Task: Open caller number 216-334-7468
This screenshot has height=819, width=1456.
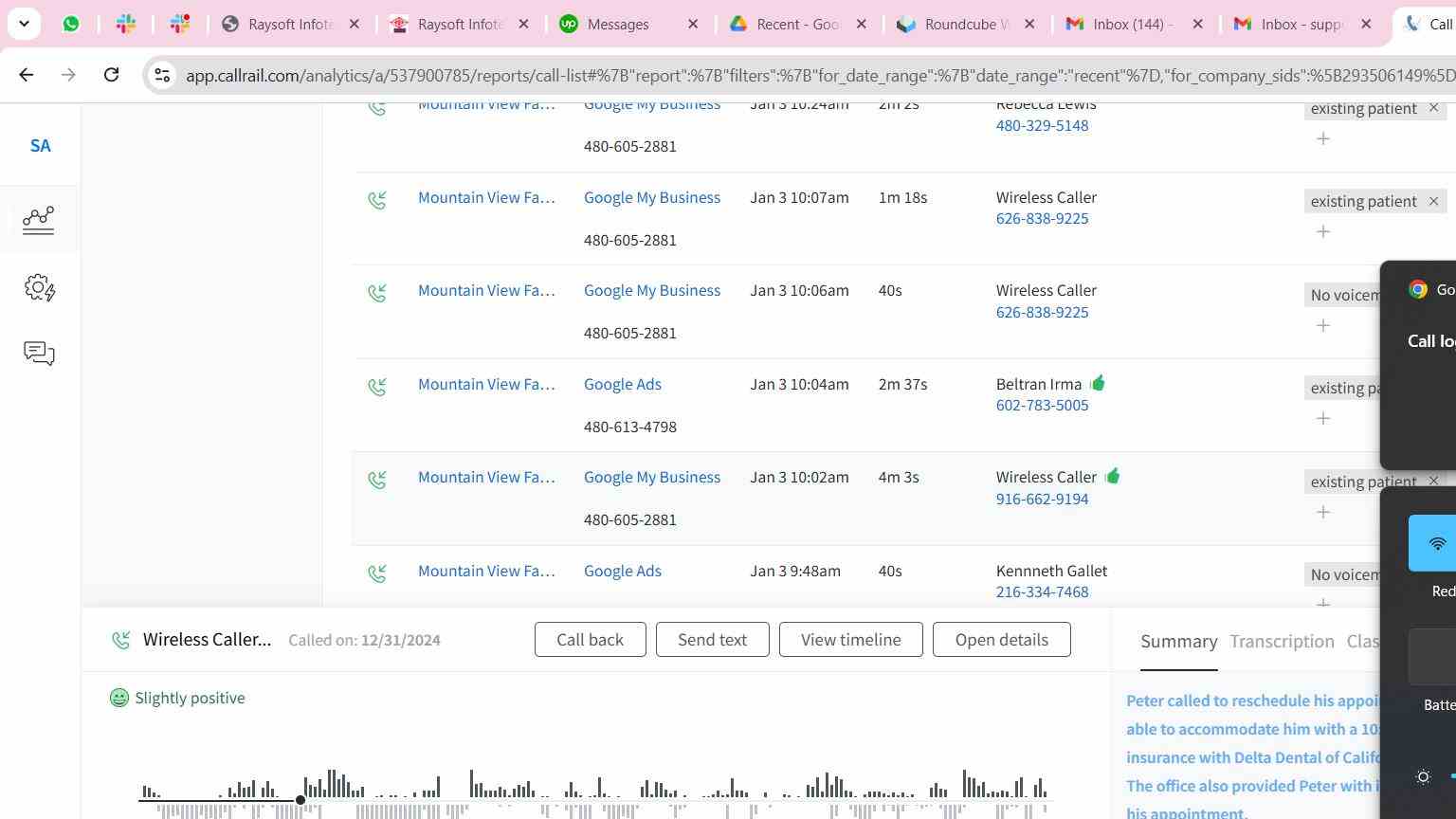Action: tap(1042, 591)
